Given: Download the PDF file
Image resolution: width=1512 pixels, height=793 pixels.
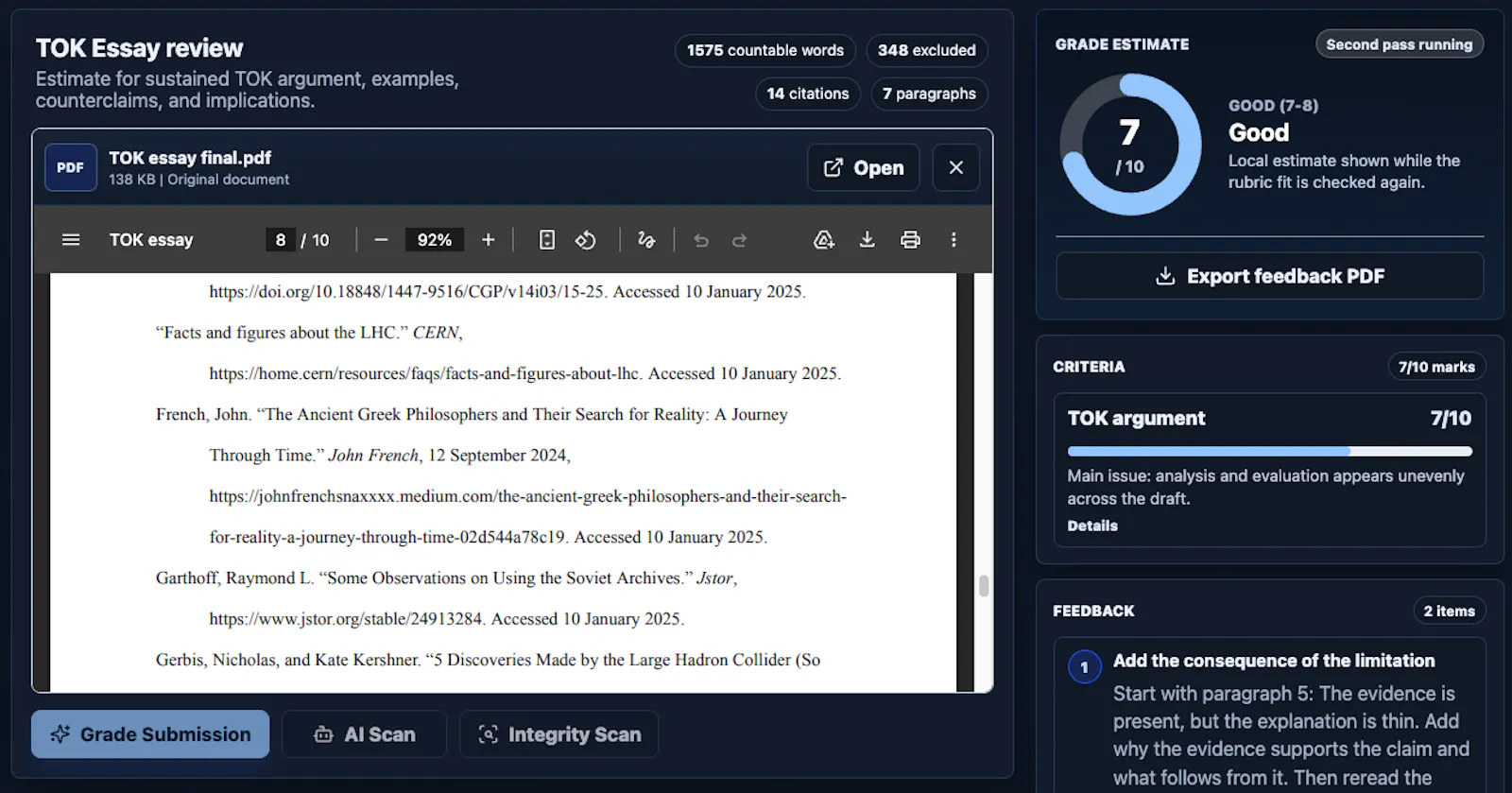Looking at the screenshot, I should coord(867,240).
